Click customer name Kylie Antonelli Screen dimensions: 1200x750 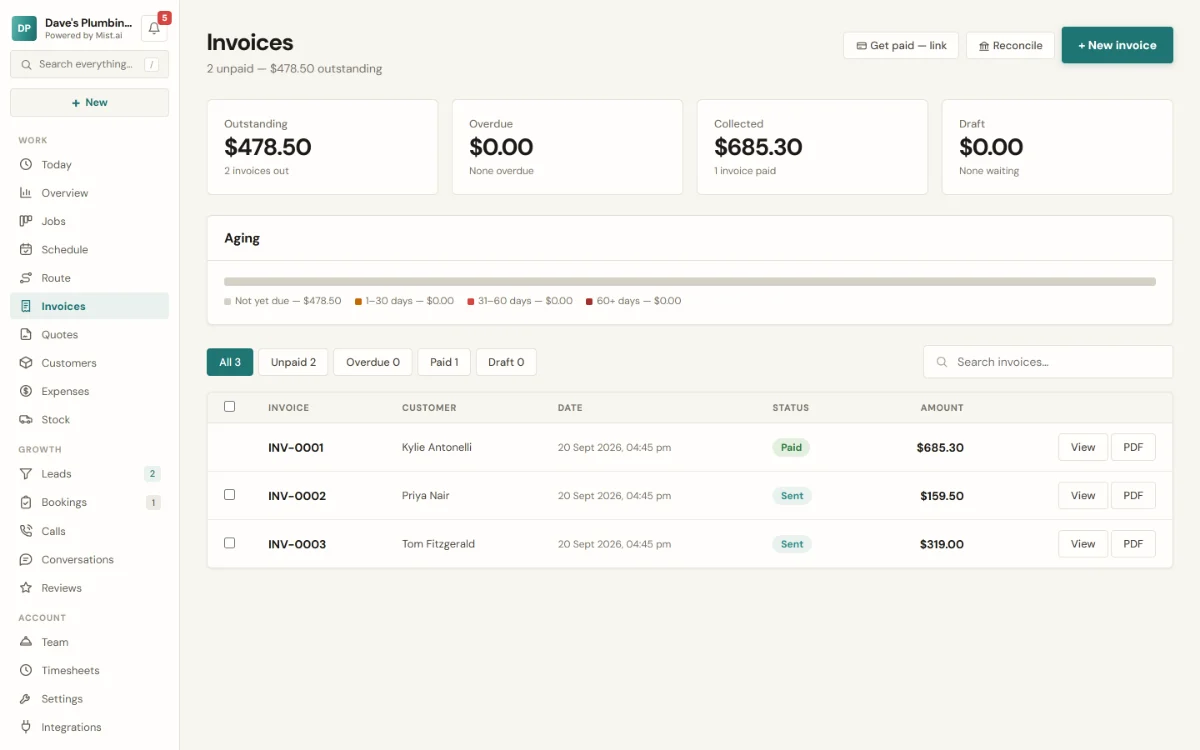coord(437,447)
